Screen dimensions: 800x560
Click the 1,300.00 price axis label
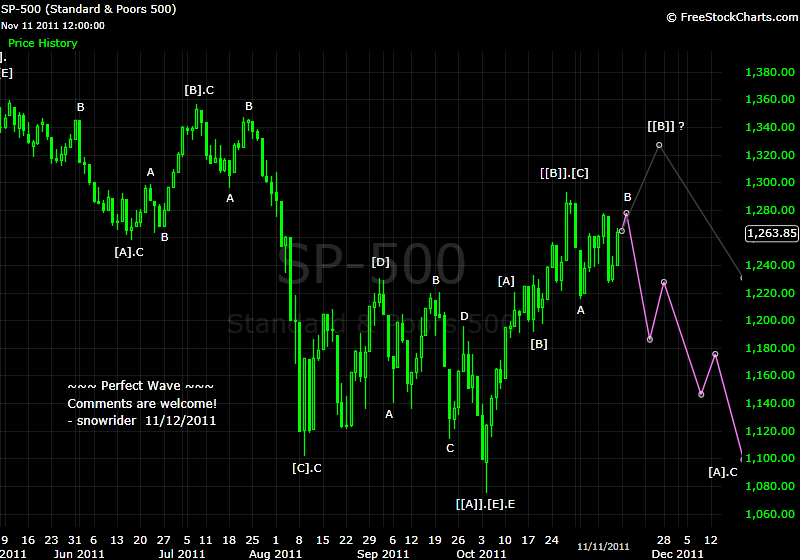[770, 182]
